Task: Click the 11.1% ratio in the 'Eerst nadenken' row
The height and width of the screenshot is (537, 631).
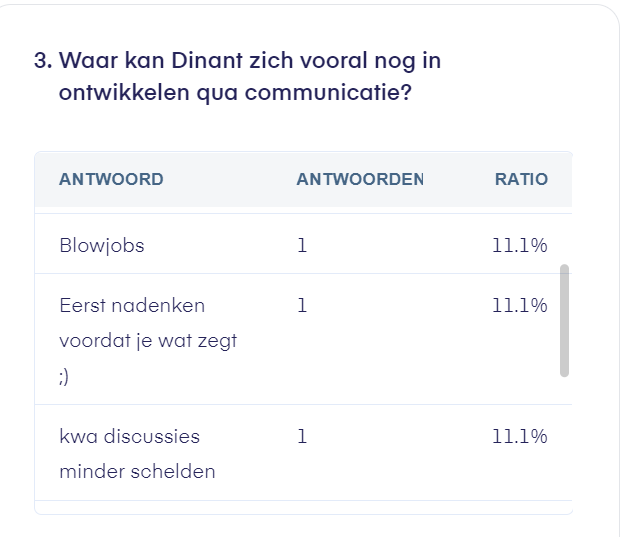Action: [x=519, y=305]
